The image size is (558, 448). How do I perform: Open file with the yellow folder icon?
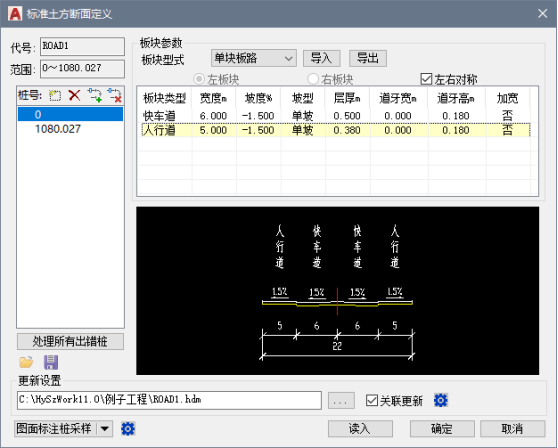26,362
